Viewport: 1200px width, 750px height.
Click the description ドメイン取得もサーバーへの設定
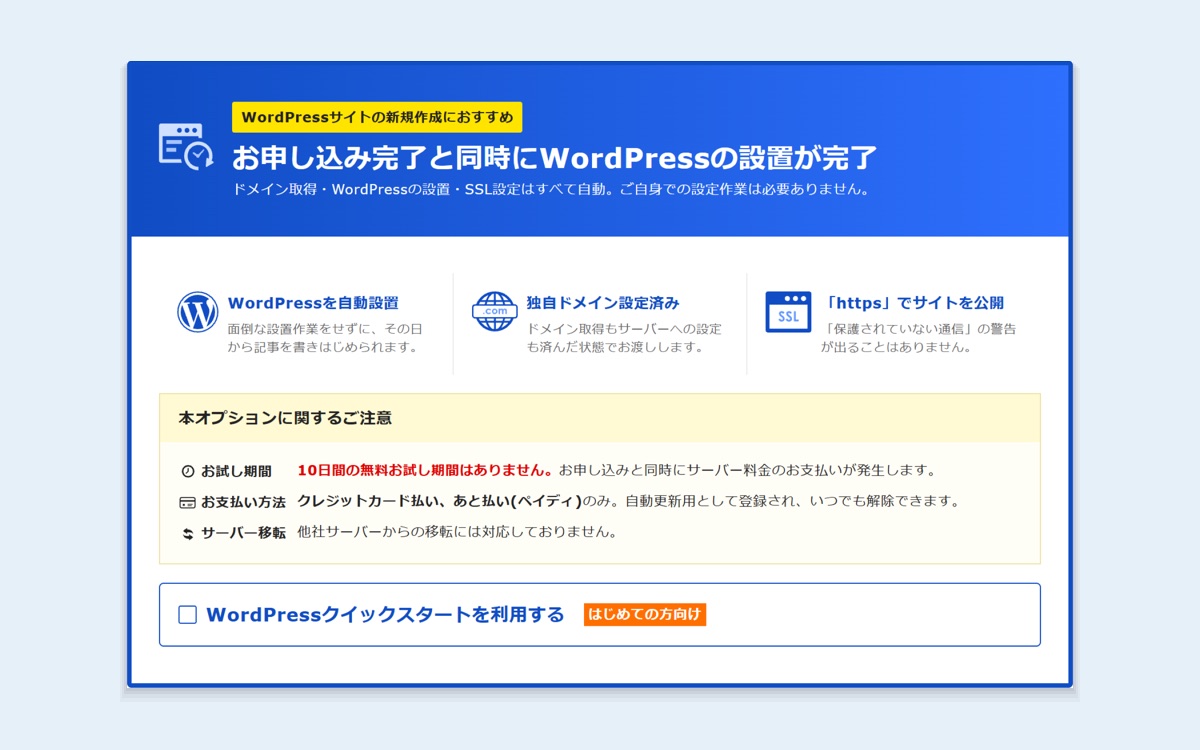click(x=624, y=338)
